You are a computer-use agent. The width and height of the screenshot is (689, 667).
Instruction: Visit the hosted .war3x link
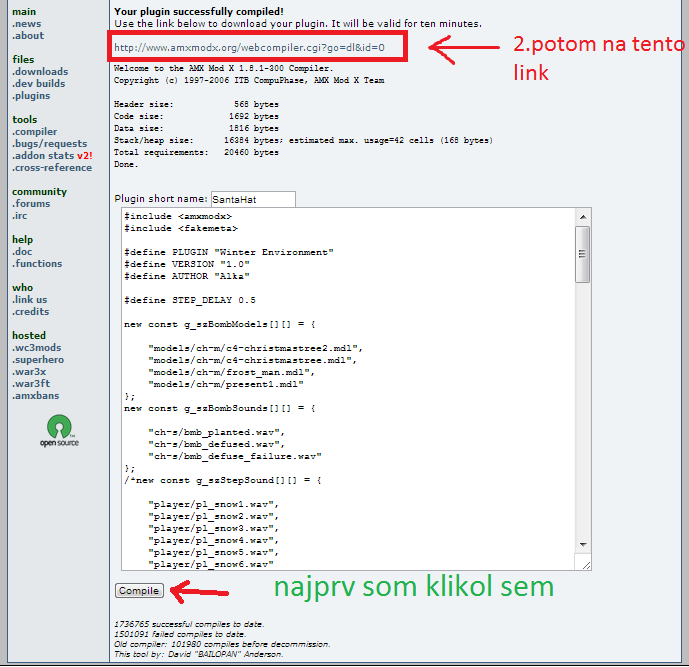29,372
